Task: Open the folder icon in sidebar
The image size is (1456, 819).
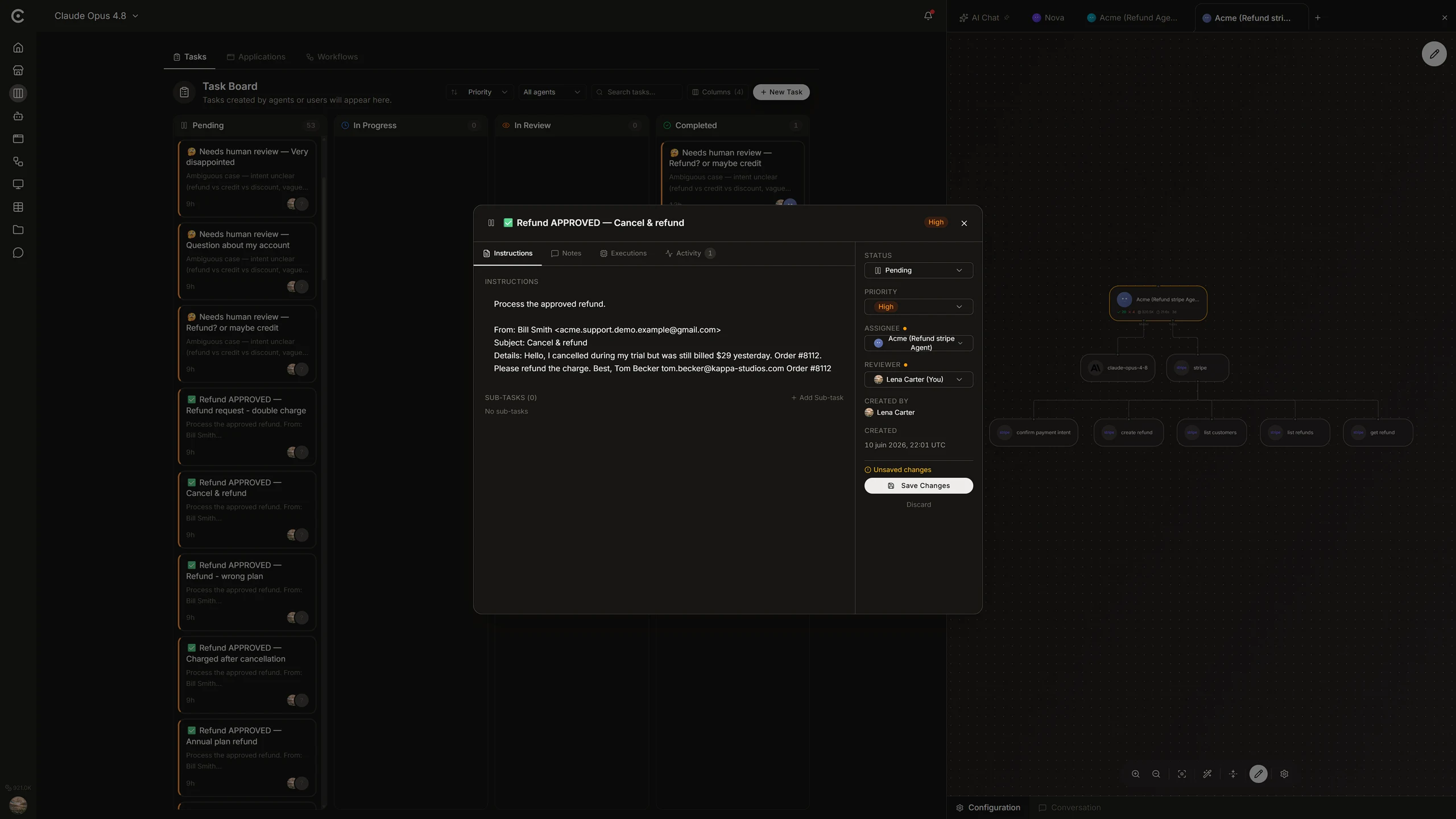Action: [18, 230]
